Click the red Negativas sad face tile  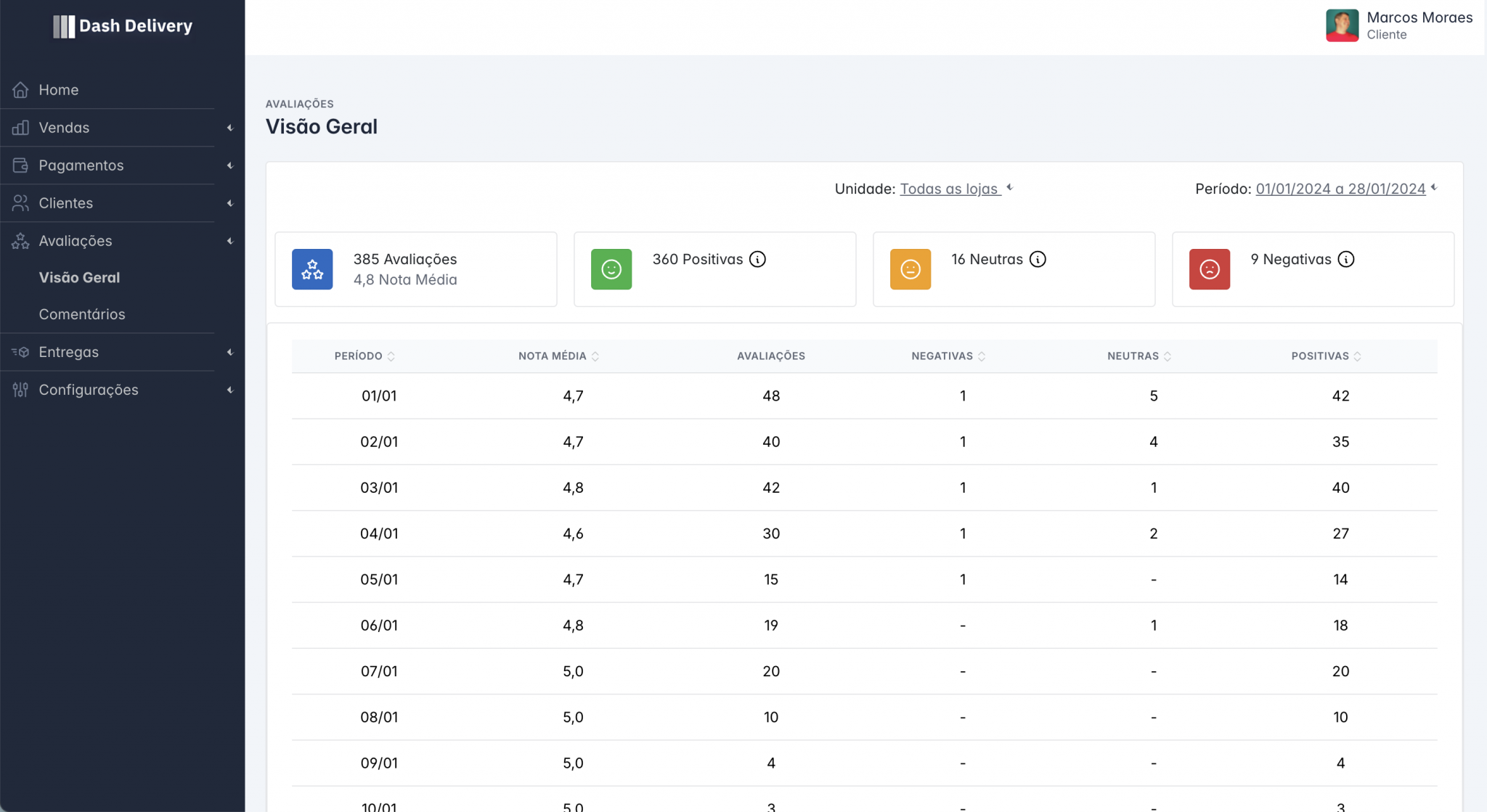tap(1209, 269)
